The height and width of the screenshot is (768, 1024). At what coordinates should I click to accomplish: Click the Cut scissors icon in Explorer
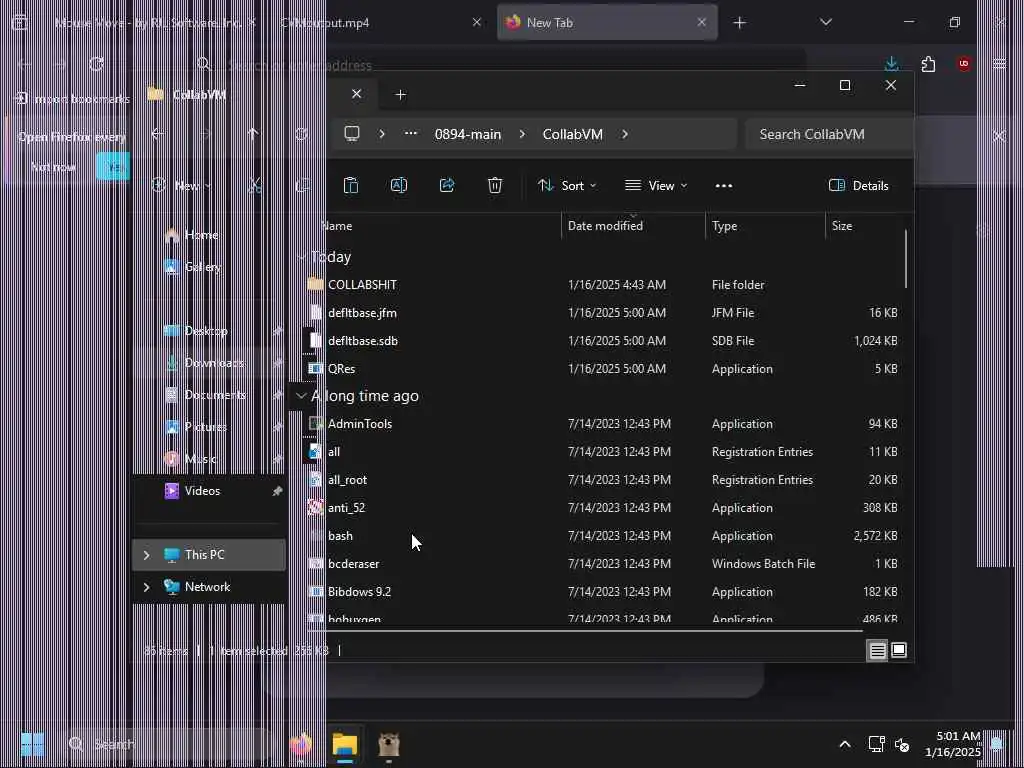[x=255, y=185]
